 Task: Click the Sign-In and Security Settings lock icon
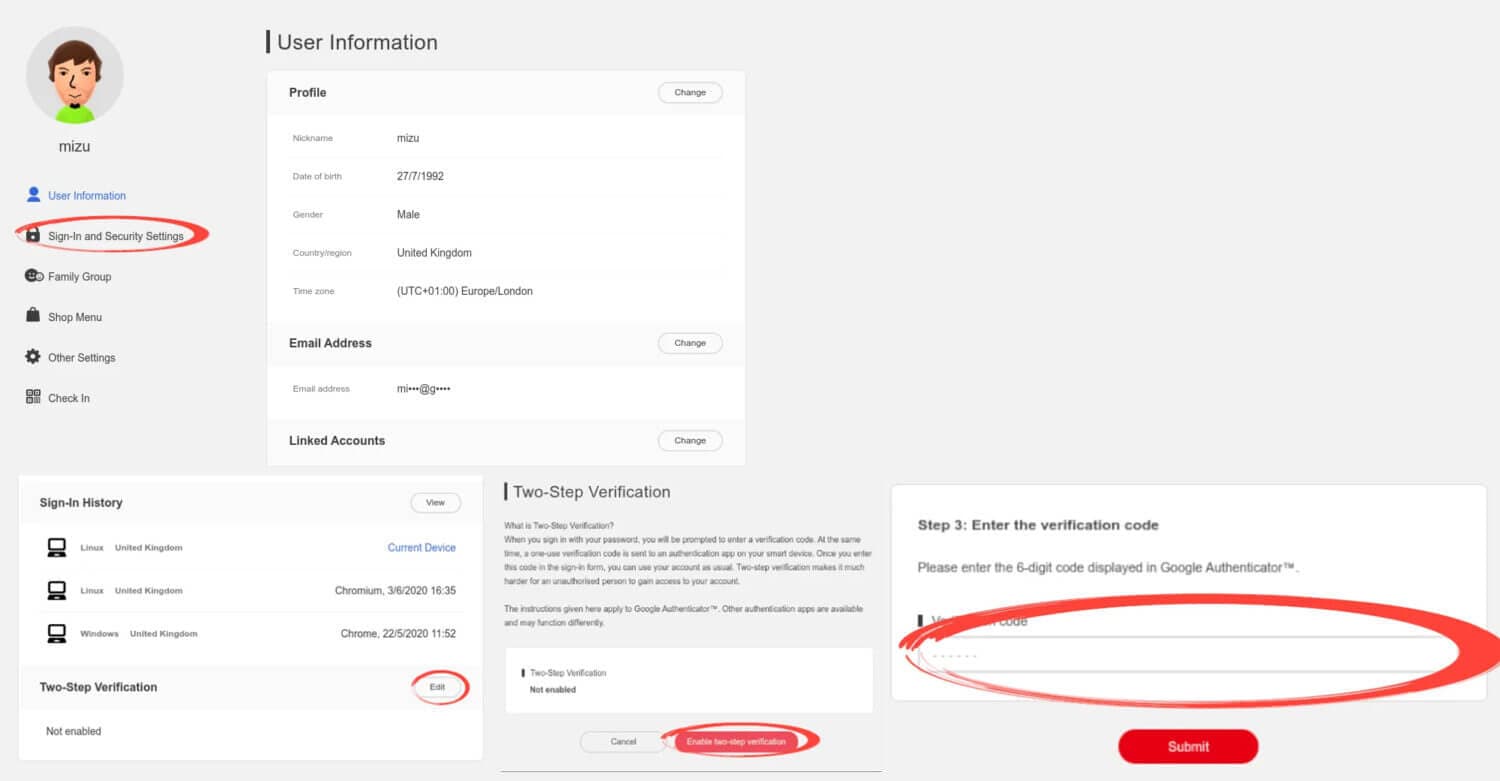pos(33,235)
